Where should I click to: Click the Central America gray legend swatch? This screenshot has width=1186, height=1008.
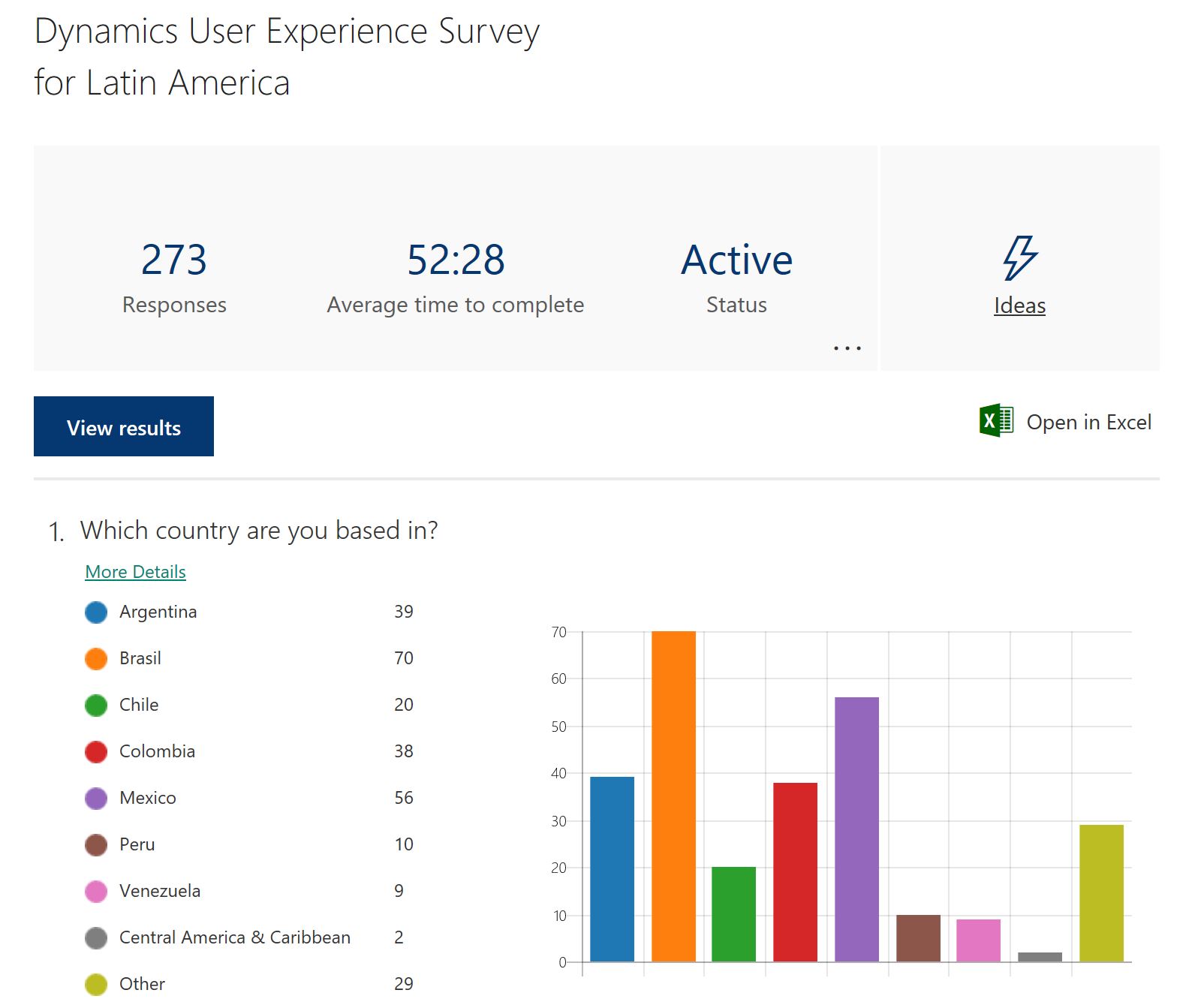point(96,938)
